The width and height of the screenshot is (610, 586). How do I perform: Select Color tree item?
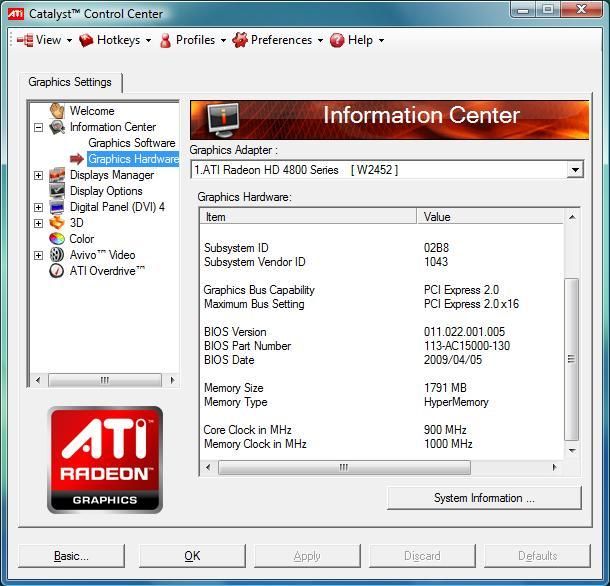tap(82, 239)
